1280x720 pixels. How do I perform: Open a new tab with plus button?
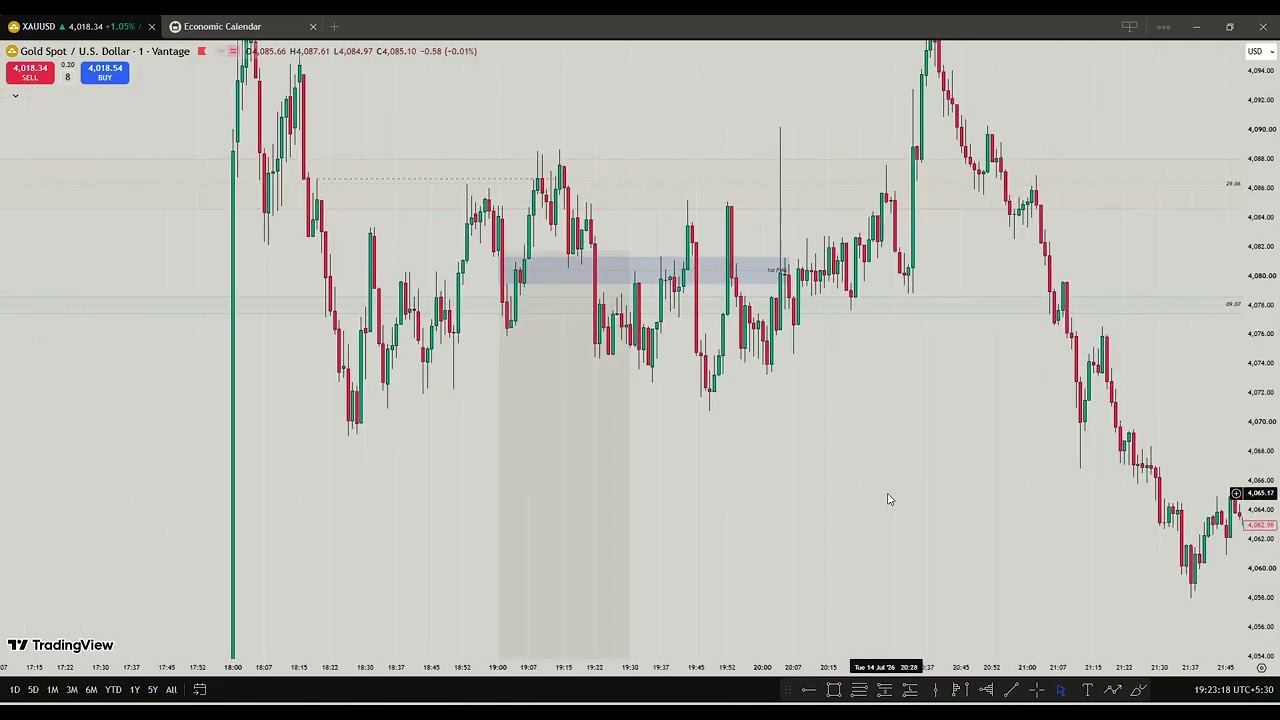[334, 27]
